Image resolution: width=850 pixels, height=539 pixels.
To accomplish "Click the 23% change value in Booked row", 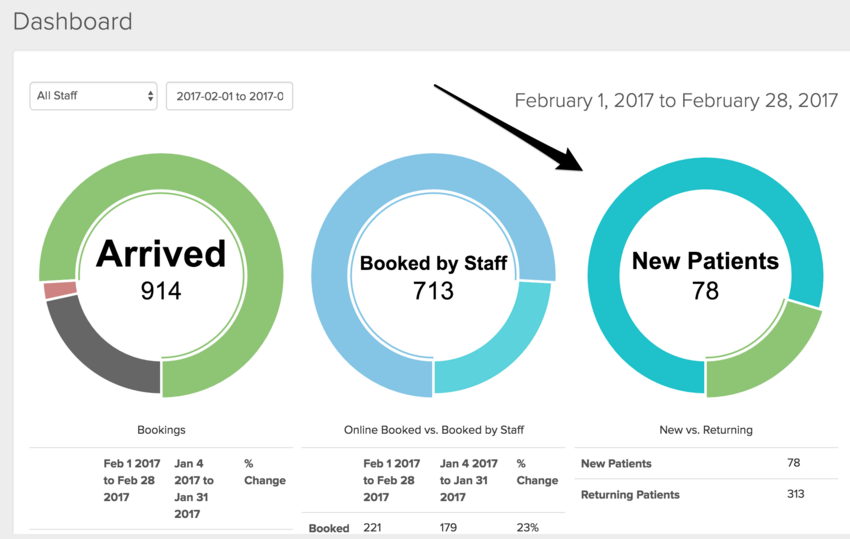I will 527,528.
